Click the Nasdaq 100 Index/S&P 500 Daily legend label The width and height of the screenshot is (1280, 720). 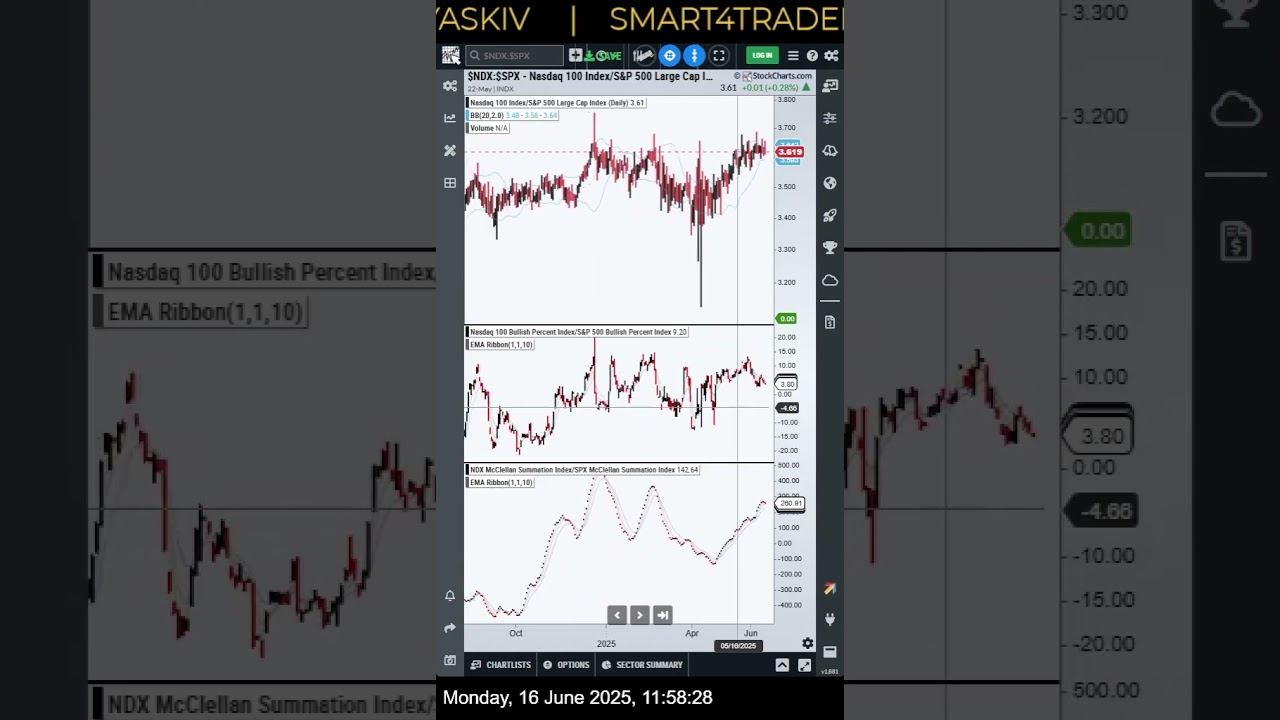557,103
